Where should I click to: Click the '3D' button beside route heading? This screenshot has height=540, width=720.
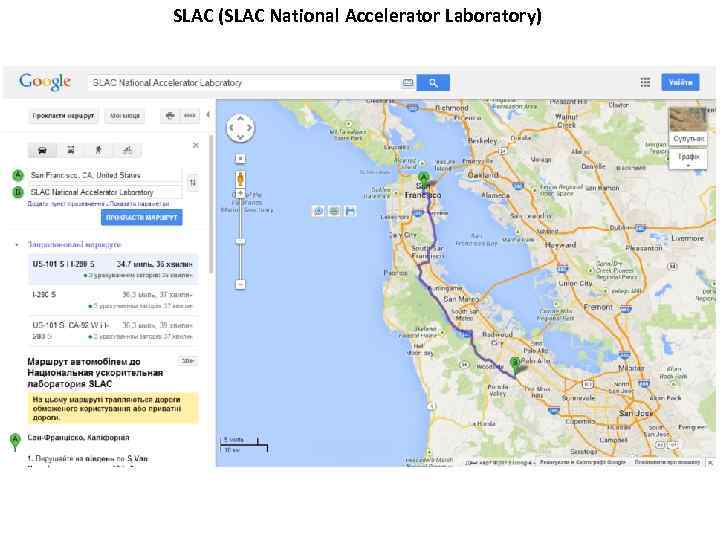pos(187,361)
